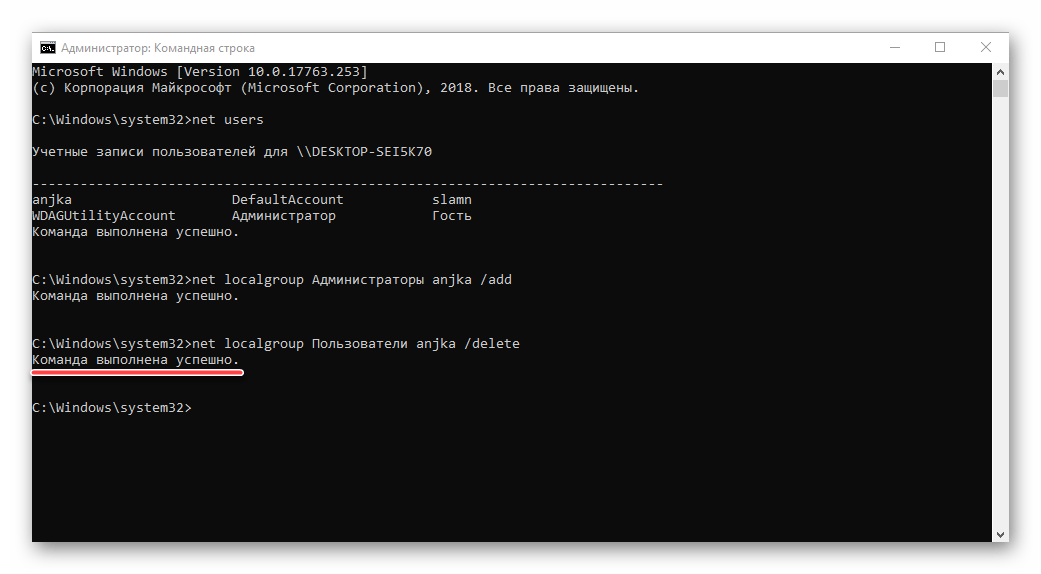The image size is (1041, 574).
Task: Click 'Администратор' in the accounts list
Action: tap(283, 216)
